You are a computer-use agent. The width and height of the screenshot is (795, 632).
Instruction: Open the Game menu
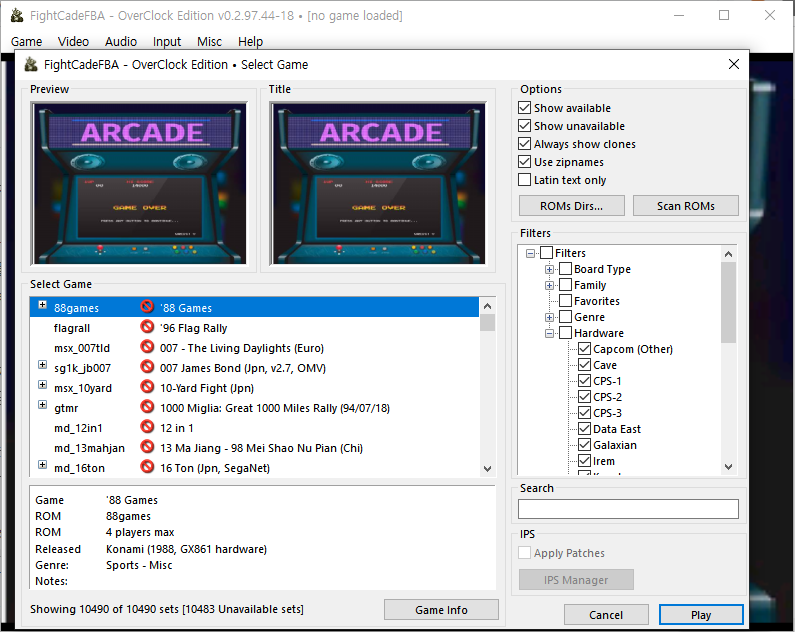click(x=26, y=42)
